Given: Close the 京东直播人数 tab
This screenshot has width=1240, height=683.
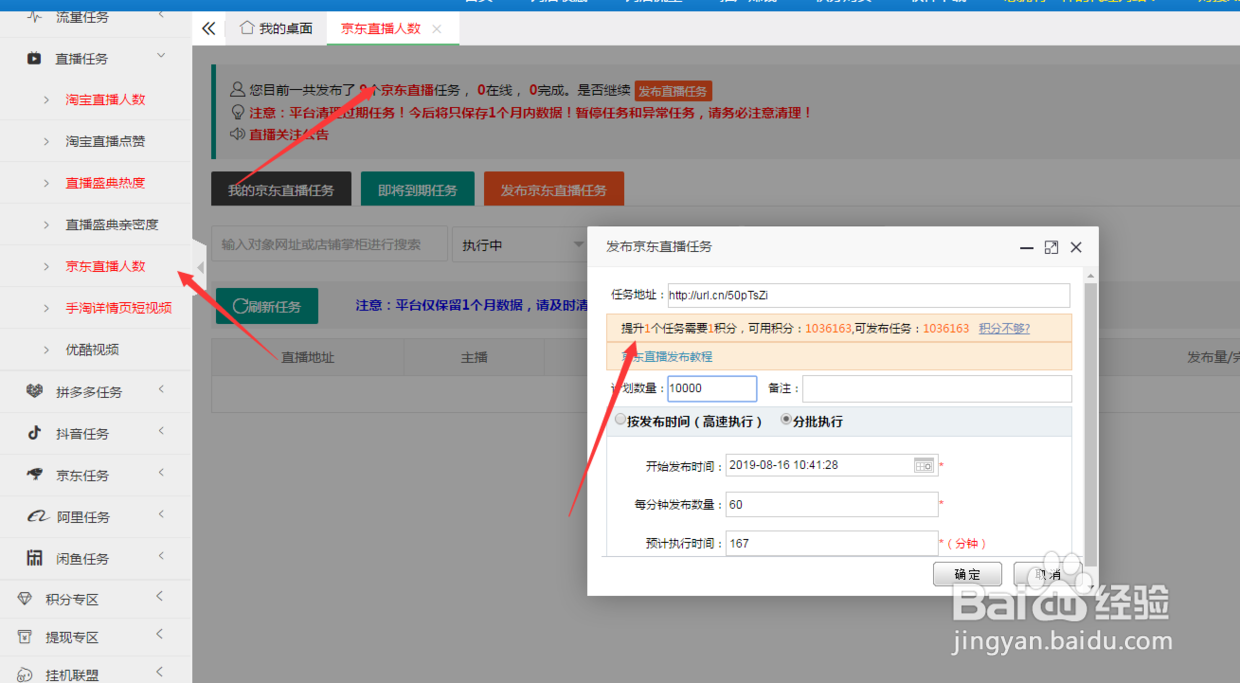Looking at the screenshot, I should [x=437, y=29].
